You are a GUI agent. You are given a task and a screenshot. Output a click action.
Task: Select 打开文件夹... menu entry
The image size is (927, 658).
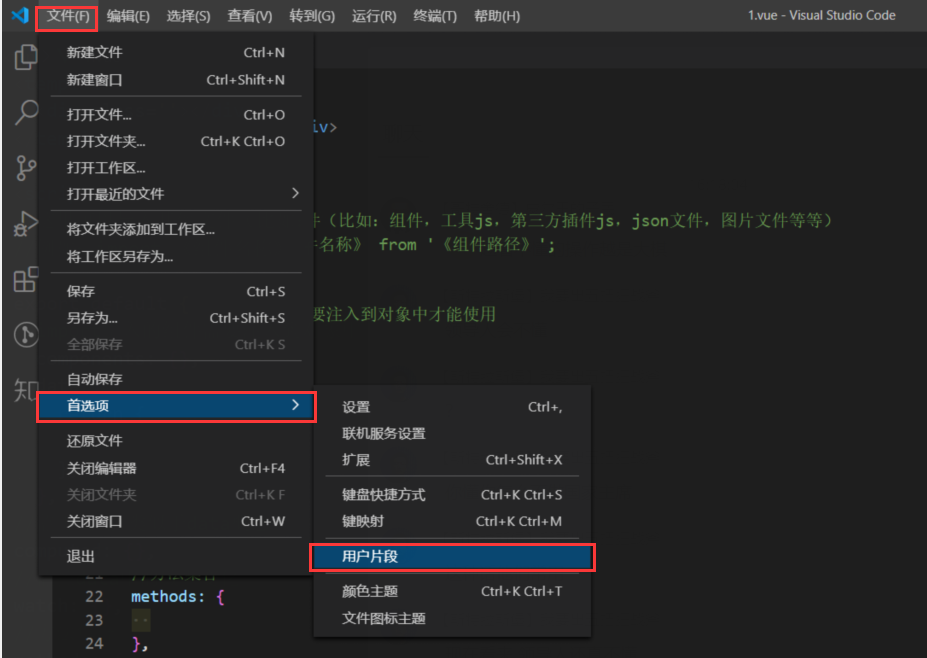click(176, 141)
